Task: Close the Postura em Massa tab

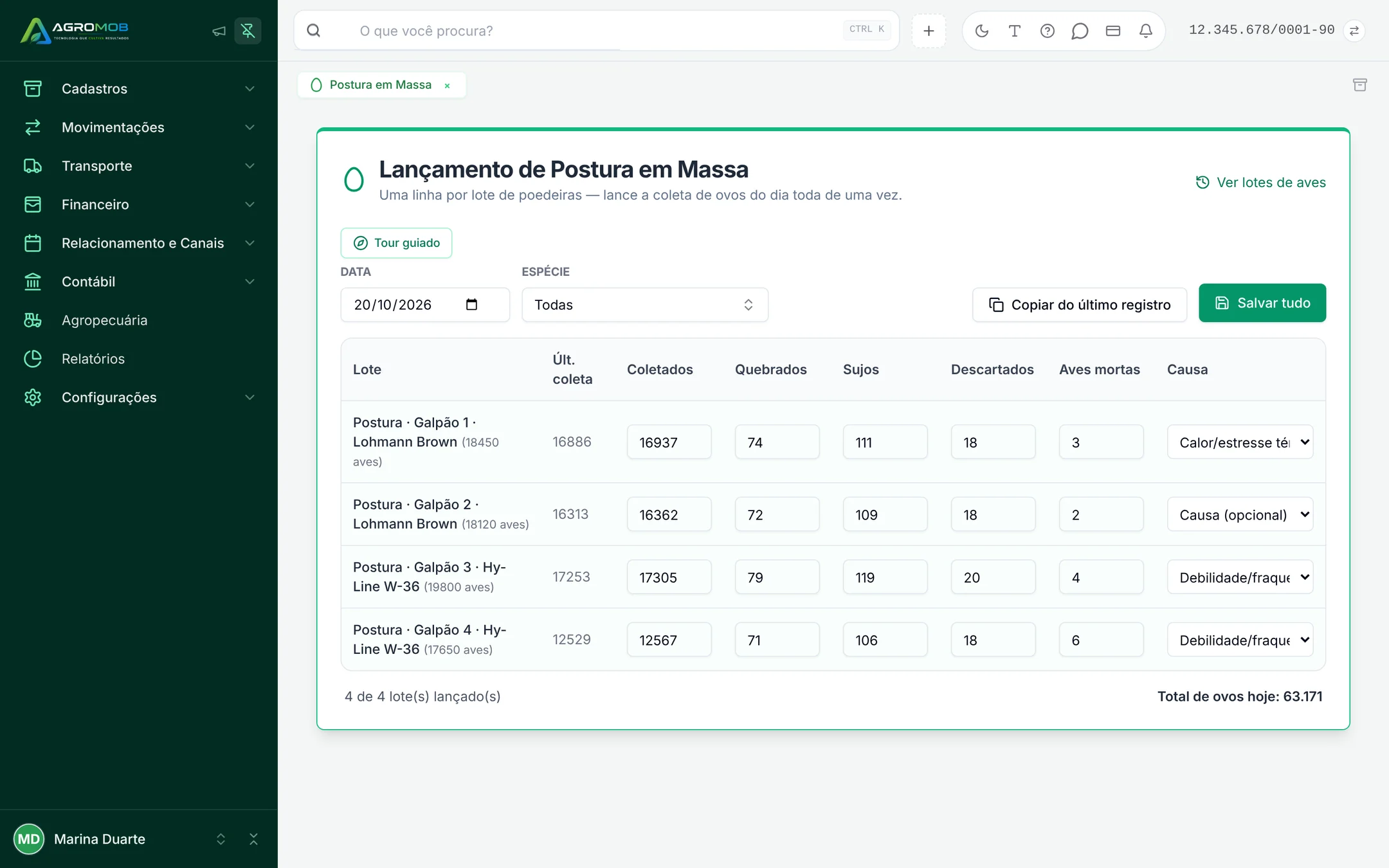Action: click(x=447, y=86)
